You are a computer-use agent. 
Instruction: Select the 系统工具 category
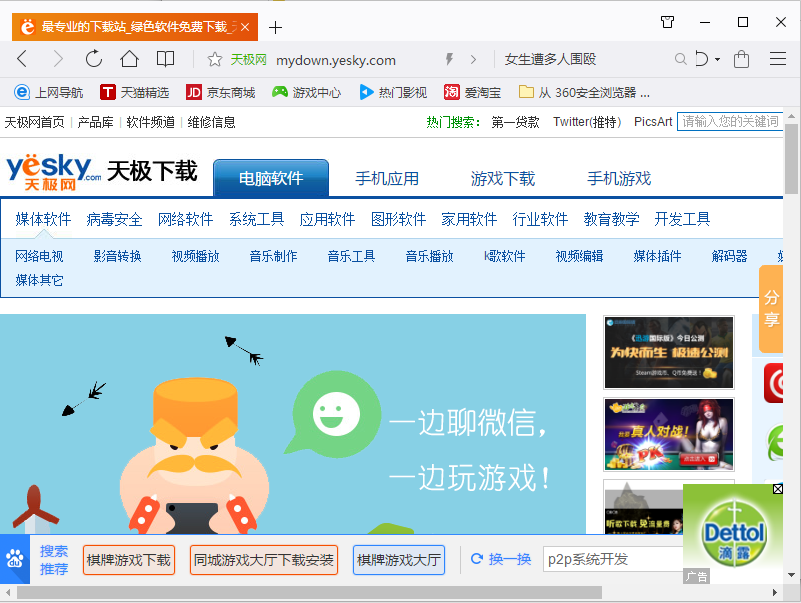256,219
